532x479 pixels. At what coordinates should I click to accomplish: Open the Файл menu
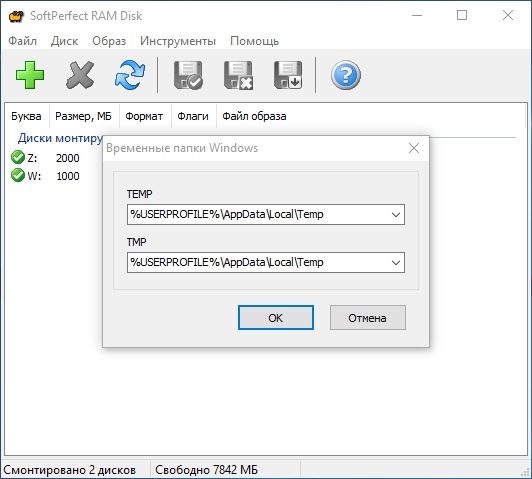point(22,41)
